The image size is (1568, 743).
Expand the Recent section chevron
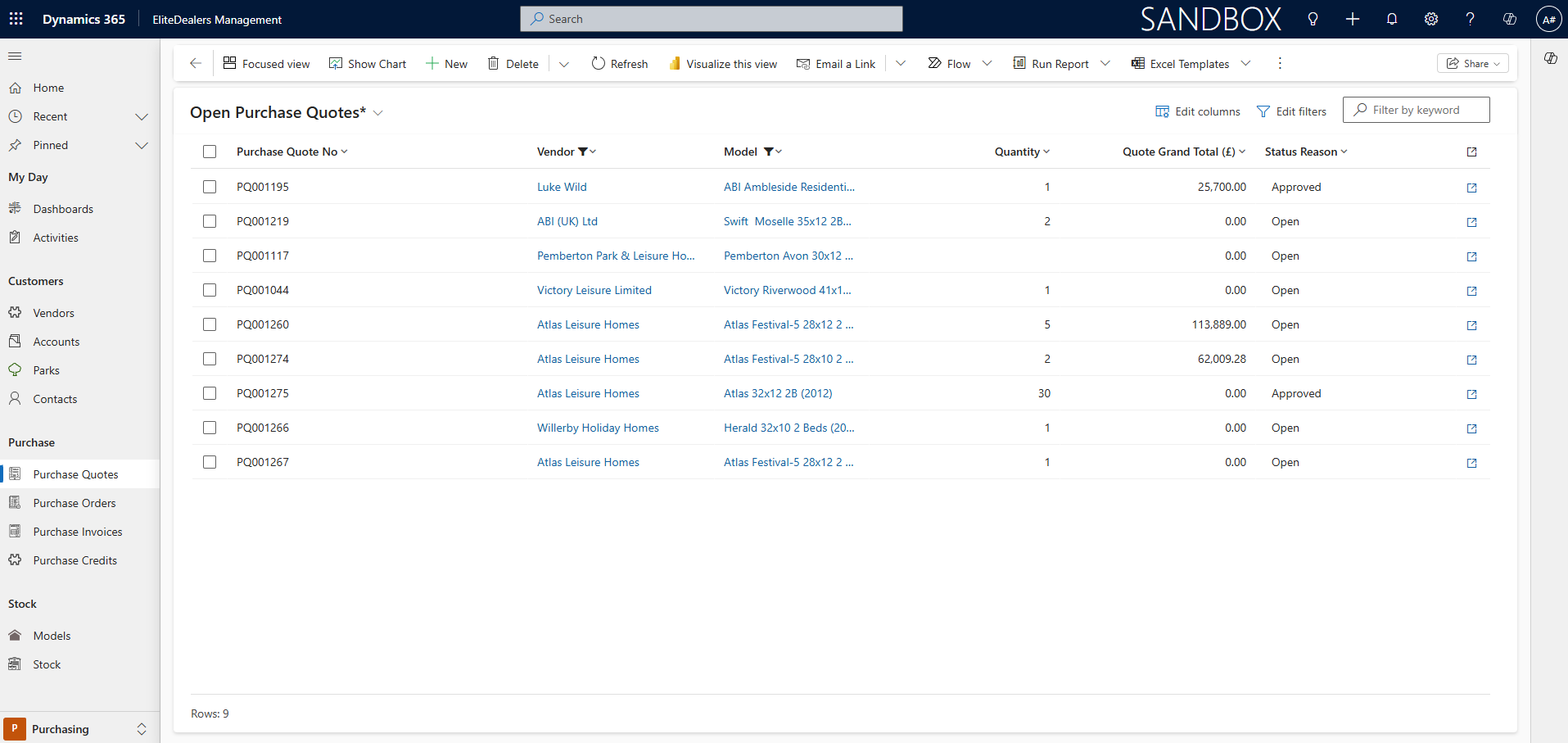142,116
